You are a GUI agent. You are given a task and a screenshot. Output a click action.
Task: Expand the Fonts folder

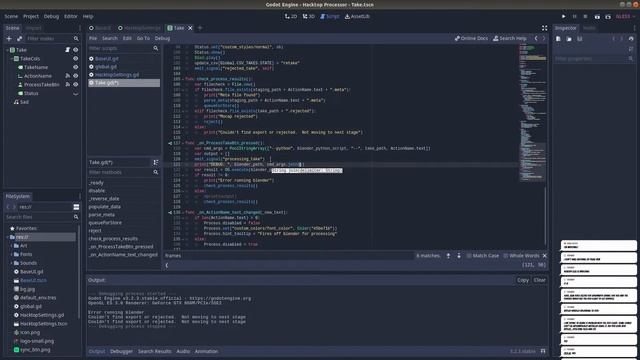coord(11,254)
